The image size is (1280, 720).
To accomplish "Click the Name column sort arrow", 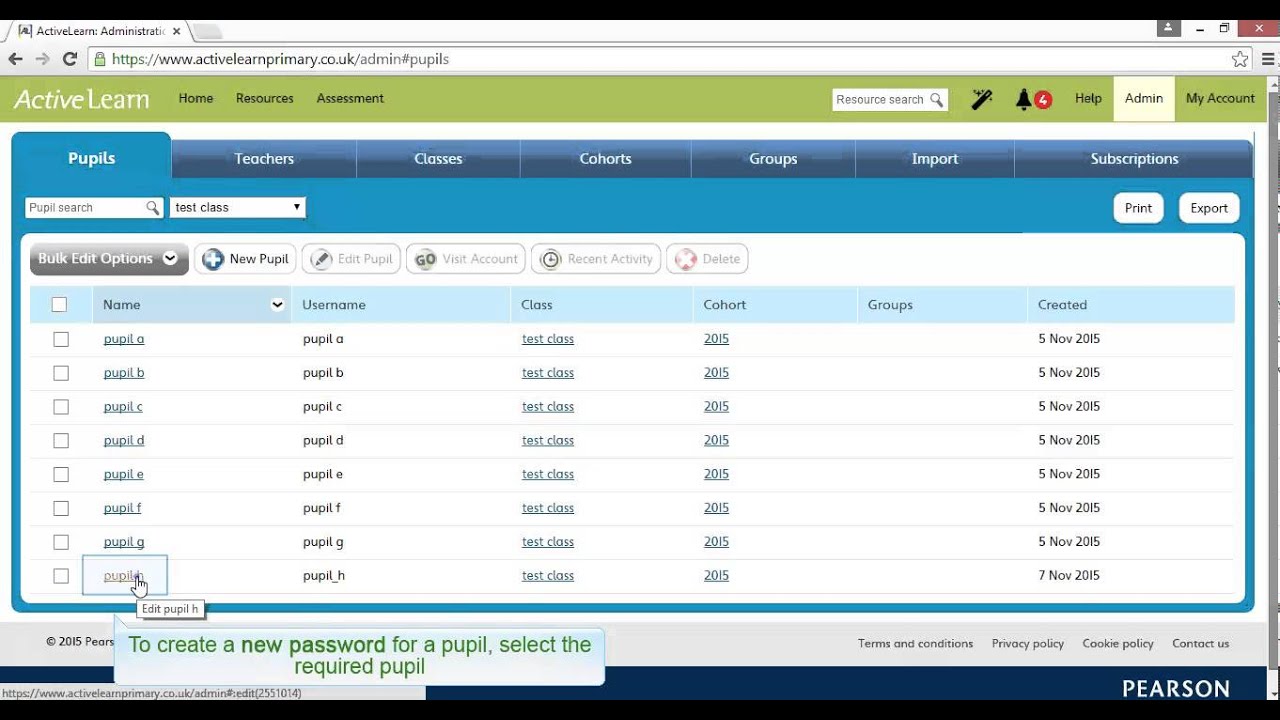I will [x=277, y=305].
